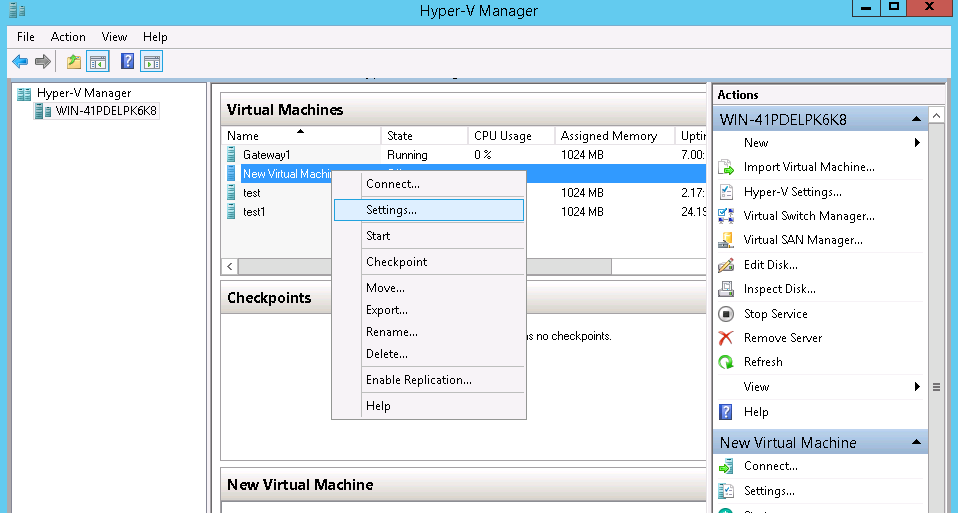The image size is (958, 513).
Task: Click the Hyper-V Manager tree root icon
Action: (24, 93)
